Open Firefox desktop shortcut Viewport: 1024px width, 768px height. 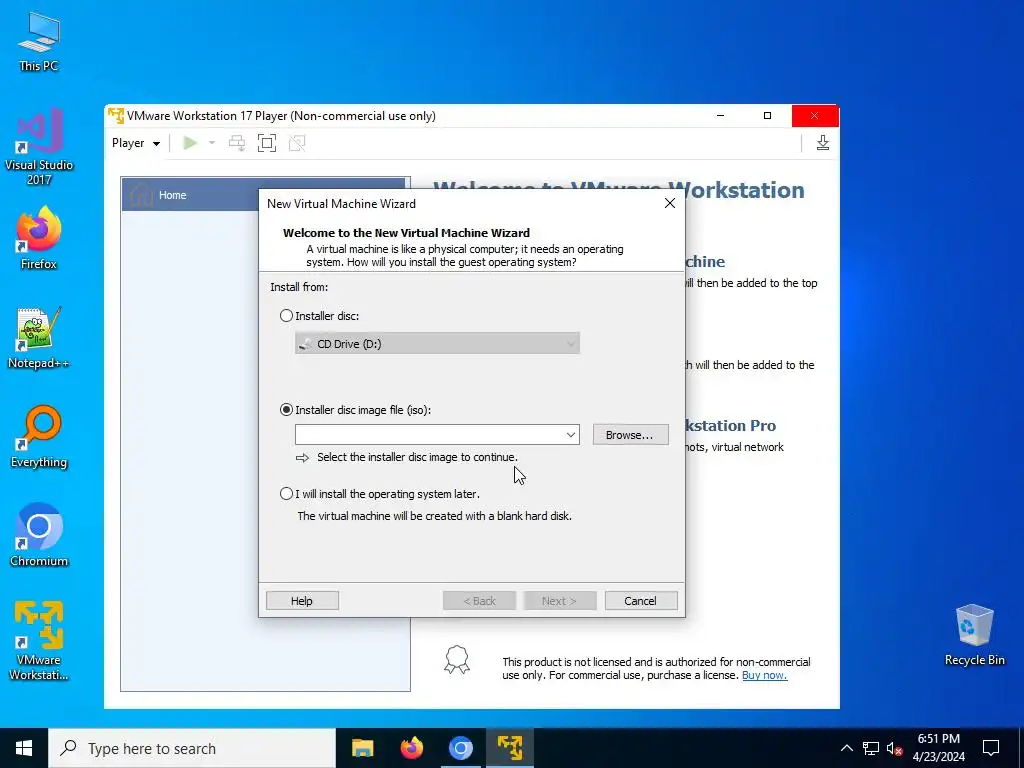pyautogui.click(x=39, y=238)
